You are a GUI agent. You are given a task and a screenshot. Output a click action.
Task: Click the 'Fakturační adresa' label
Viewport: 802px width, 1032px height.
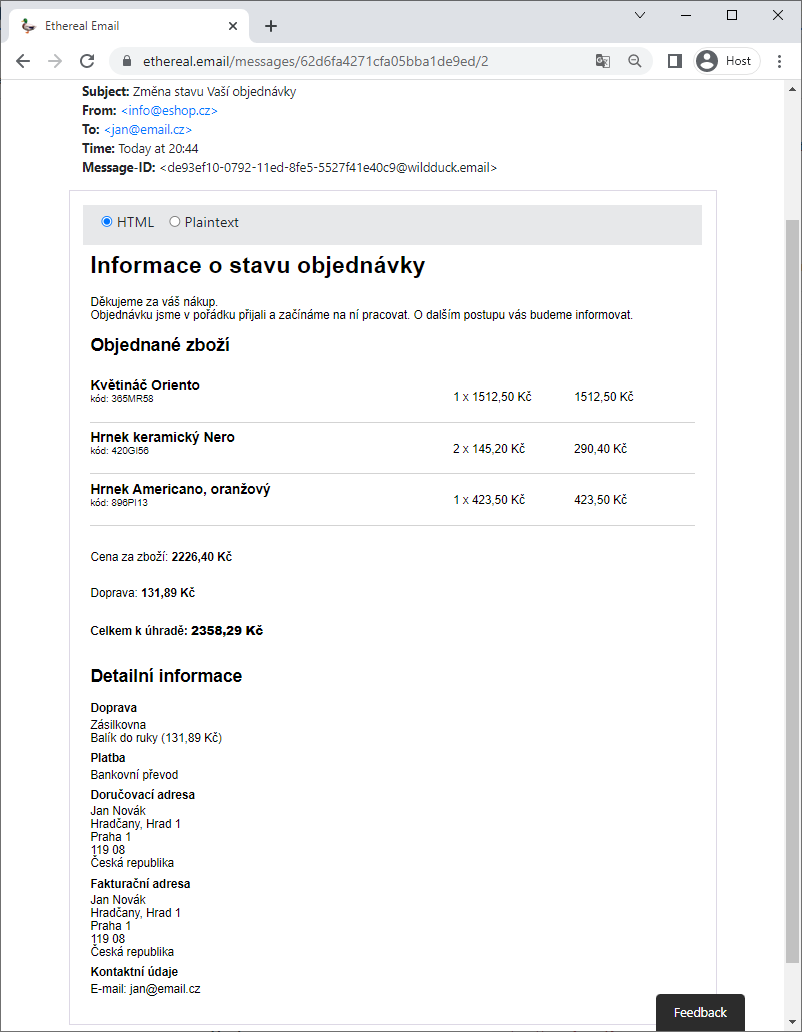click(140, 884)
